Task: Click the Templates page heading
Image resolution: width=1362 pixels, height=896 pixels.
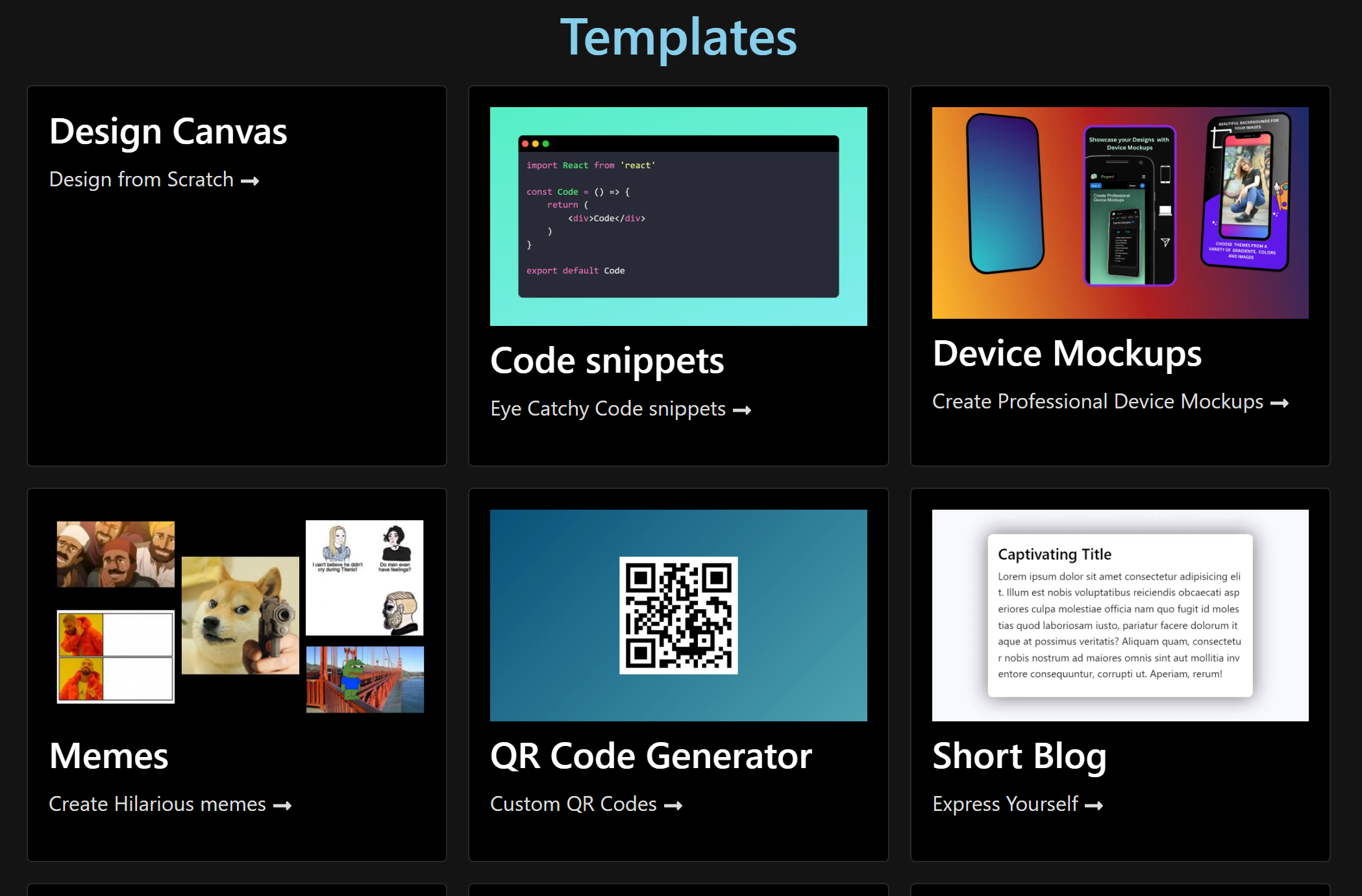Action: point(678,38)
